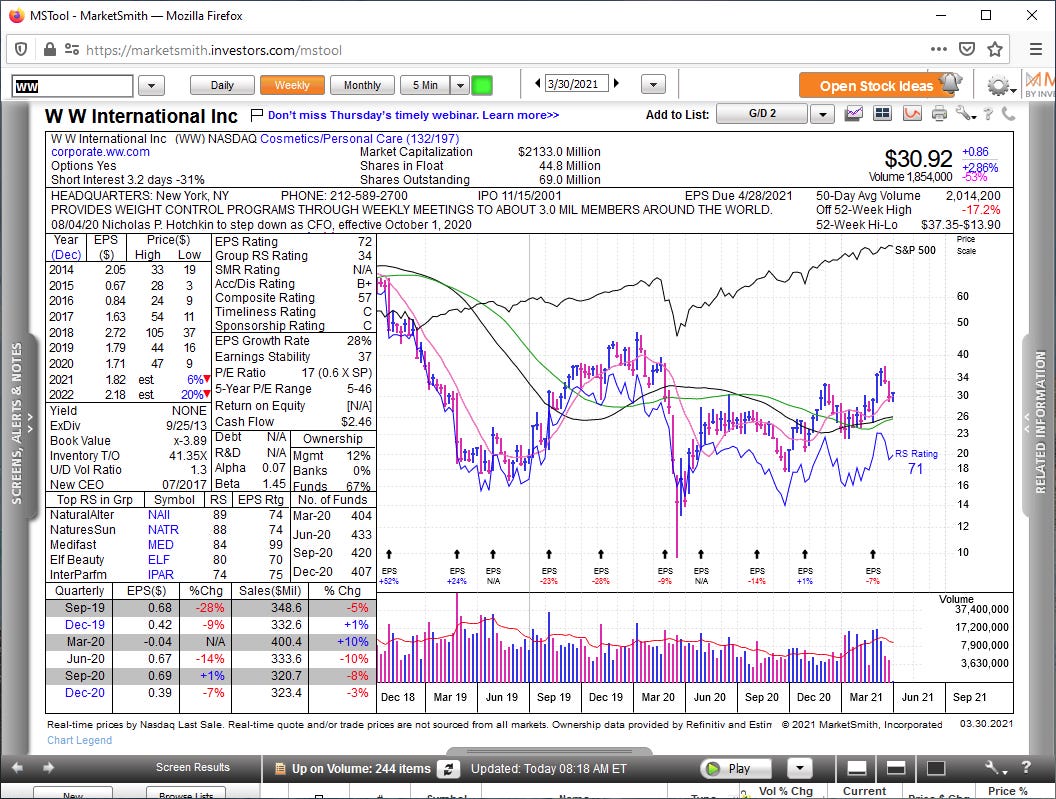Click the Dec-19 quarterly row label
The width and height of the screenshot is (1056, 799).
click(x=85, y=625)
